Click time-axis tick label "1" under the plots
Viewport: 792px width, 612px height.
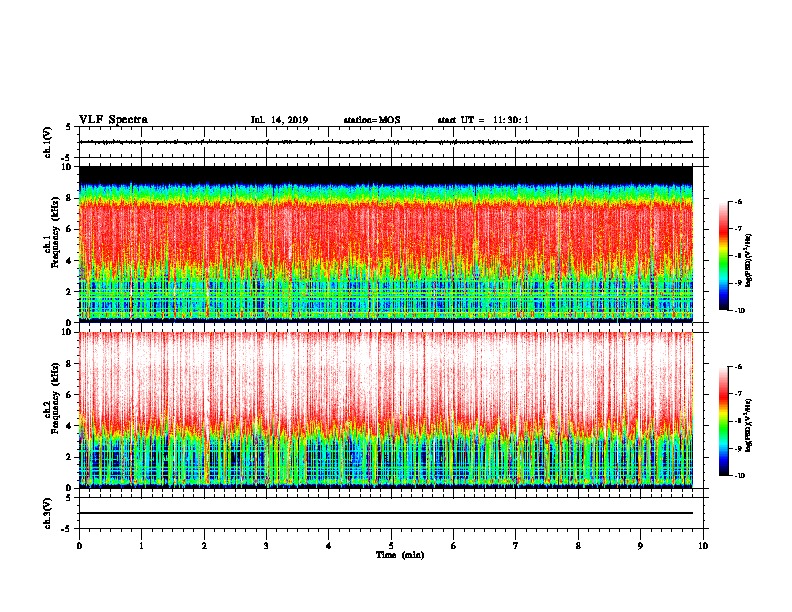[x=142, y=546]
